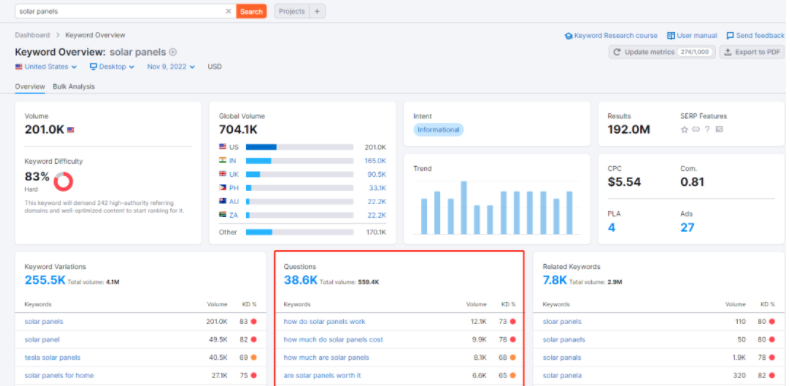790x386 pixels.
Task: Switch to Bulk Analysis tab
Action: [x=74, y=87]
